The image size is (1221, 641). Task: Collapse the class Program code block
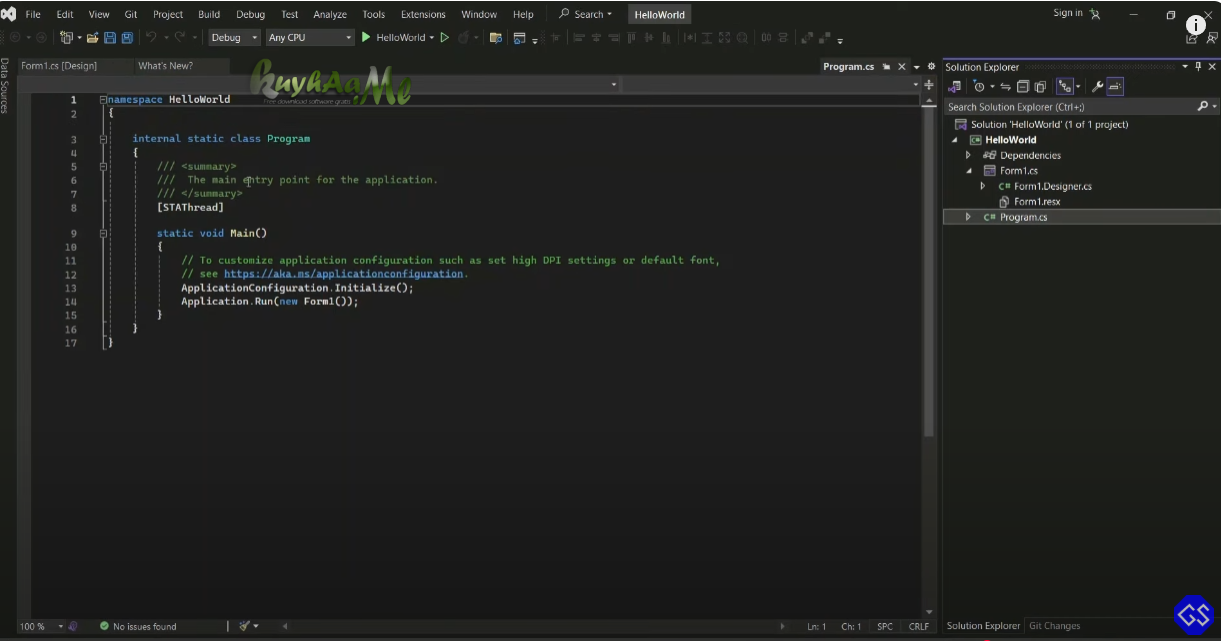point(104,139)
